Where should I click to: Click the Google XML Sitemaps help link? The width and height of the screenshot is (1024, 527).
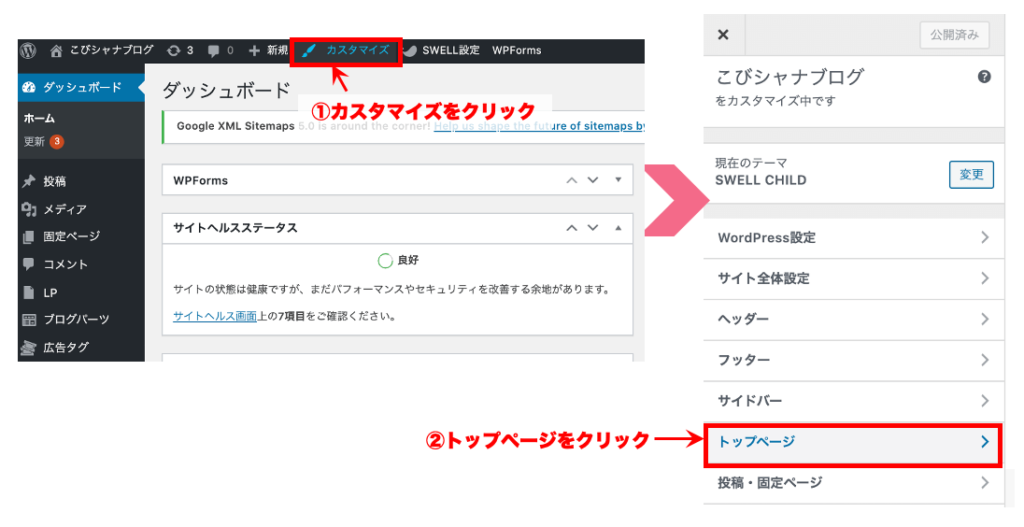(539, 126)
